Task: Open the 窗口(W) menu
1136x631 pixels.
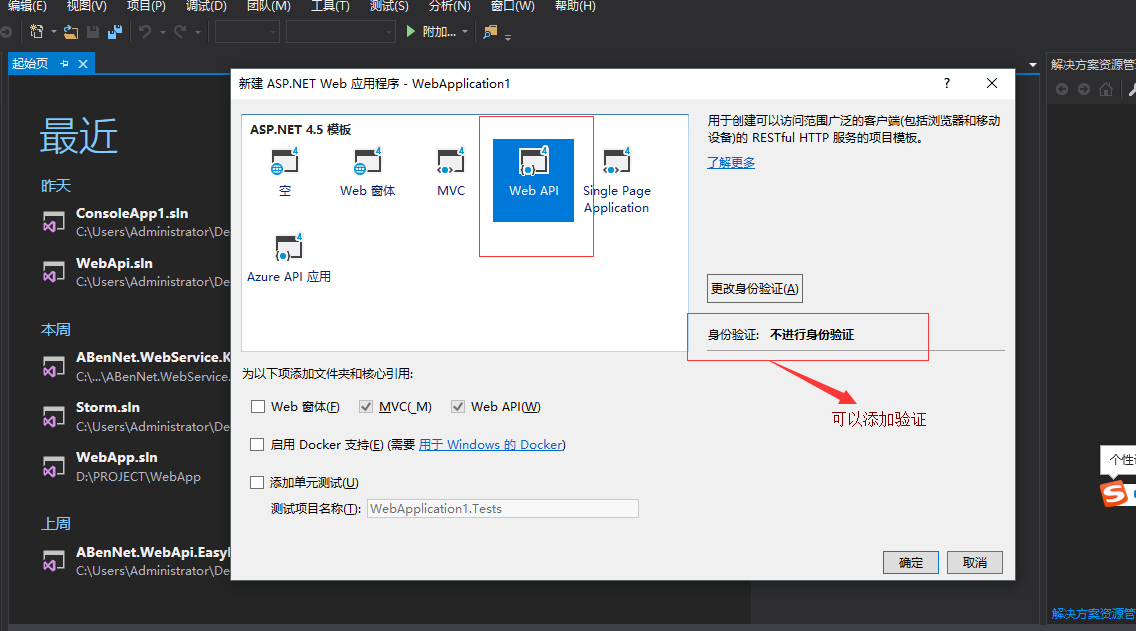Action: point(512,6)
